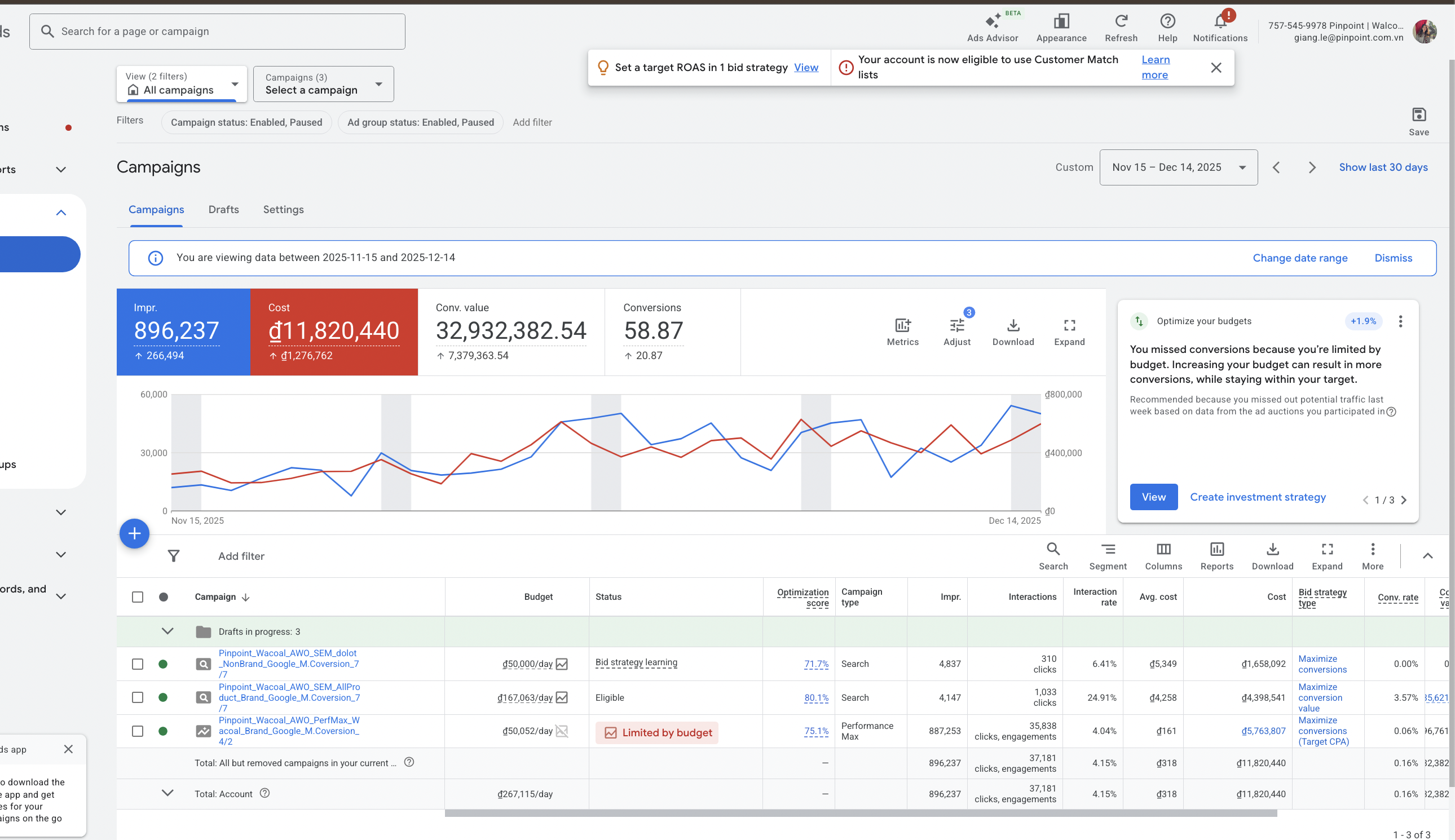Check the NonBrand SEM campaign checkbox
1455x840 pixels.
(138, 664)
